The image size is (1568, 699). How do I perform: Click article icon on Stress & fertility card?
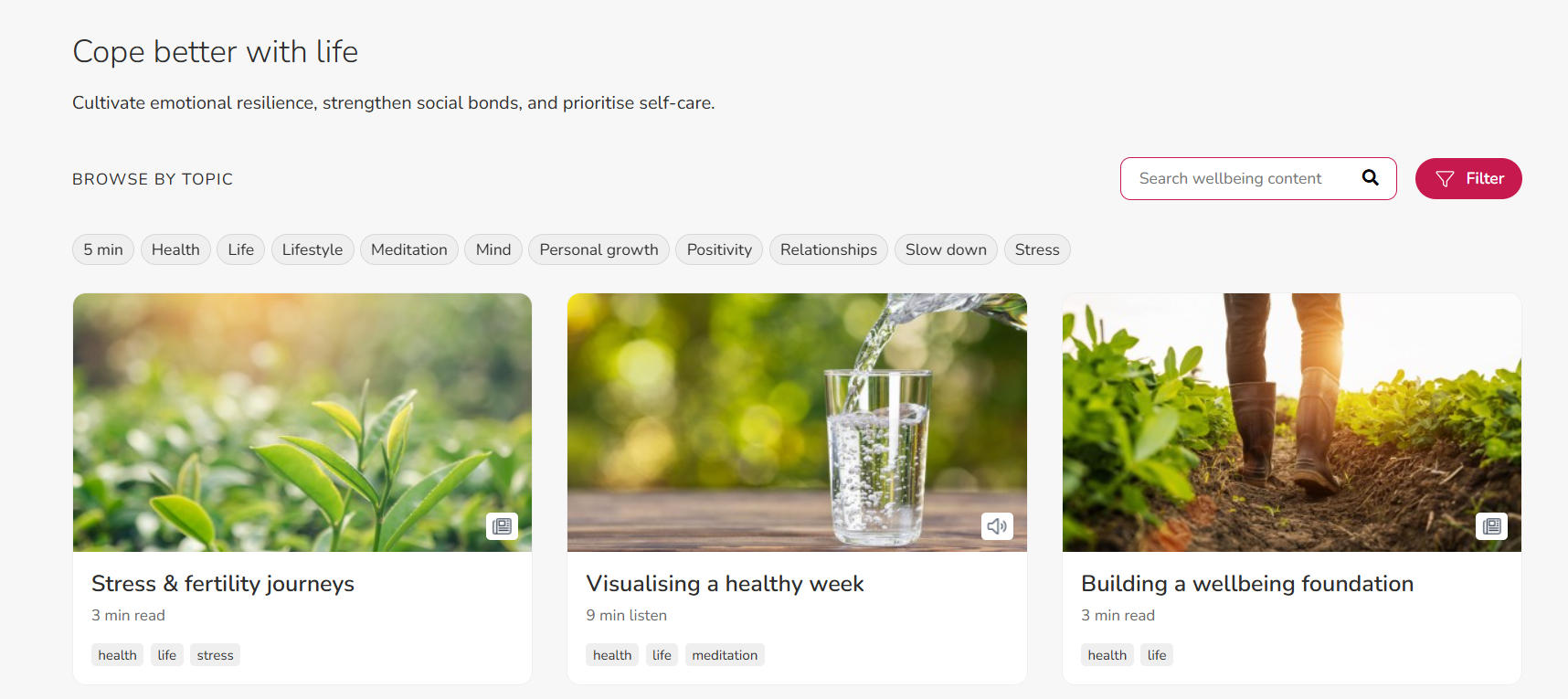click(x=502, y=526)
